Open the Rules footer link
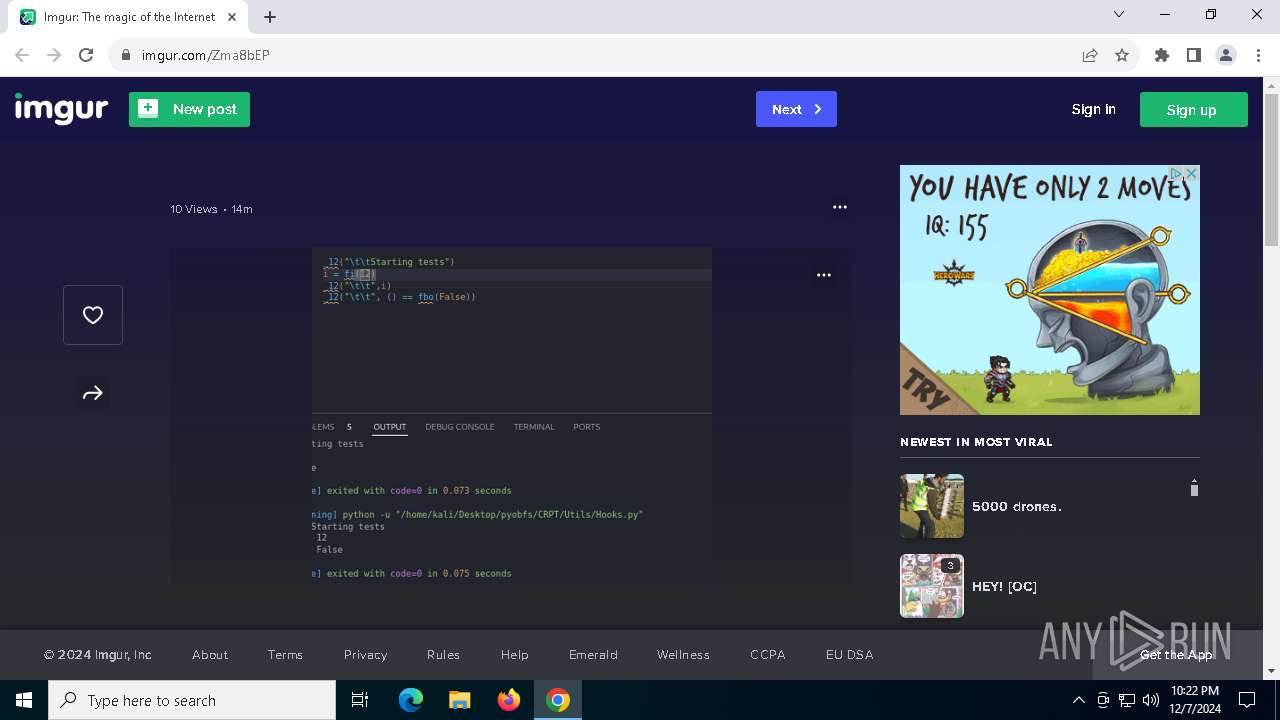 [x=443, y=655]
